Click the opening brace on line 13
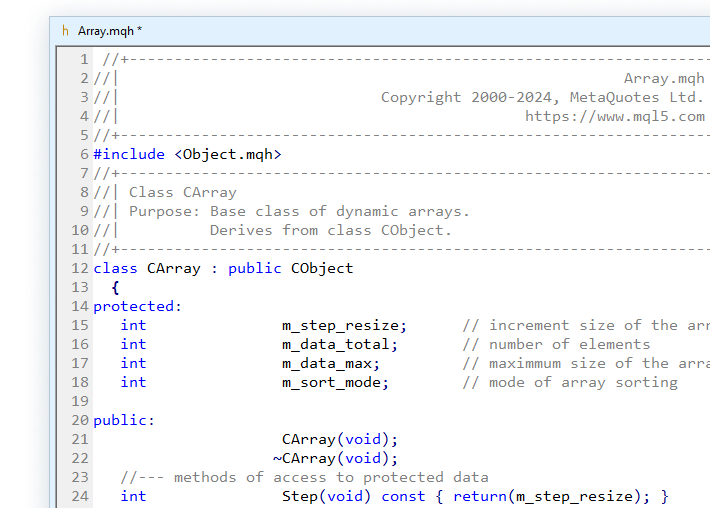 [115, 288]
